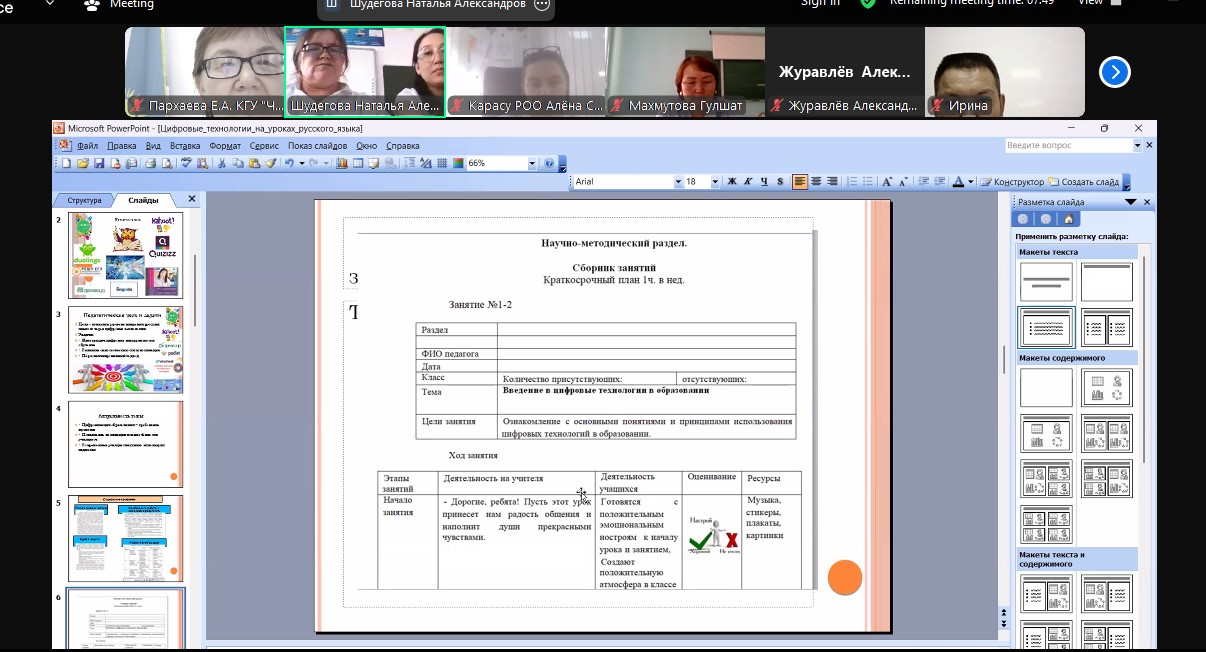Click the numbered list icon

[x=852, y=182]
